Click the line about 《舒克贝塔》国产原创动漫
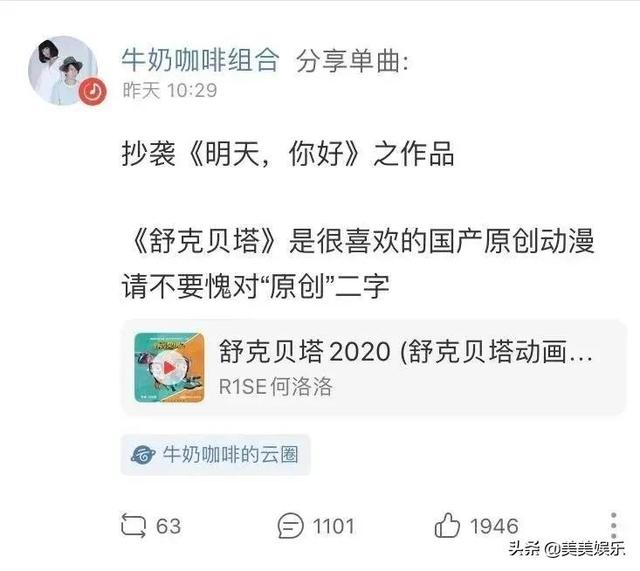 (x=363, y=241)
